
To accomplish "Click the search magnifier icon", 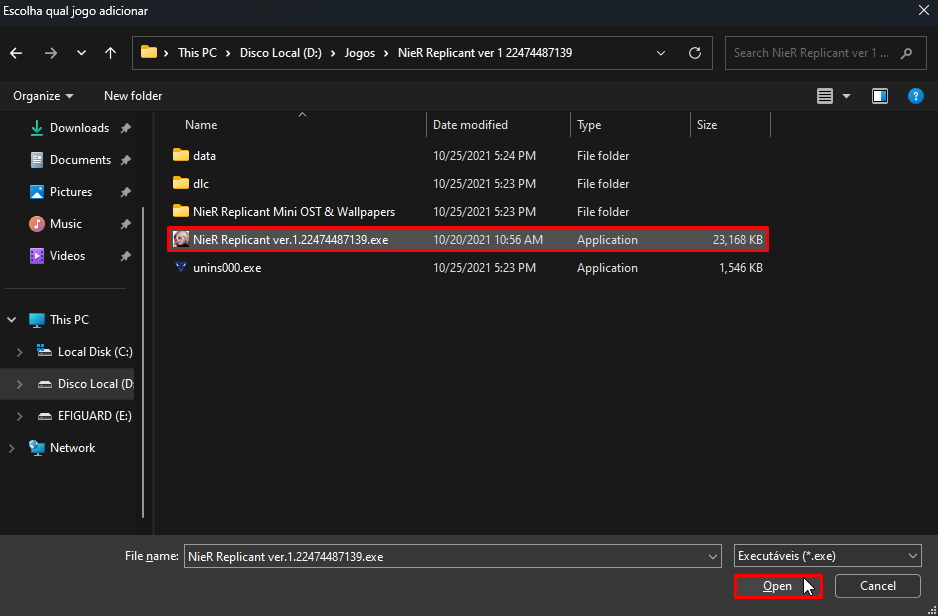I will [x=907, y=53].
